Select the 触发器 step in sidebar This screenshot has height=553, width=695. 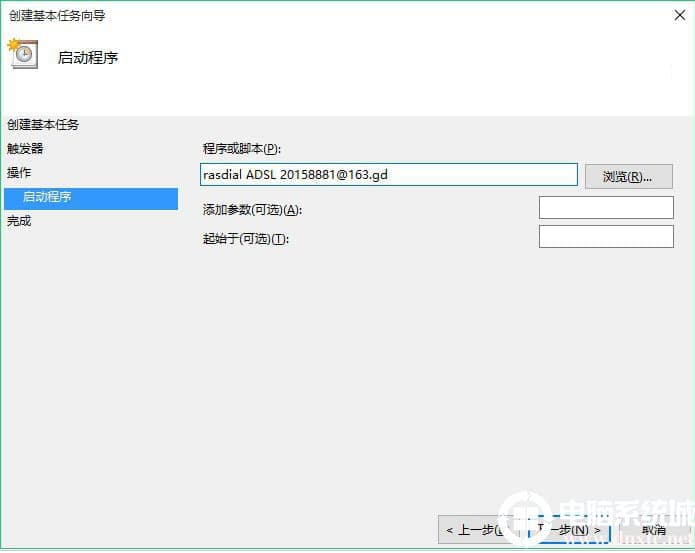25,148
